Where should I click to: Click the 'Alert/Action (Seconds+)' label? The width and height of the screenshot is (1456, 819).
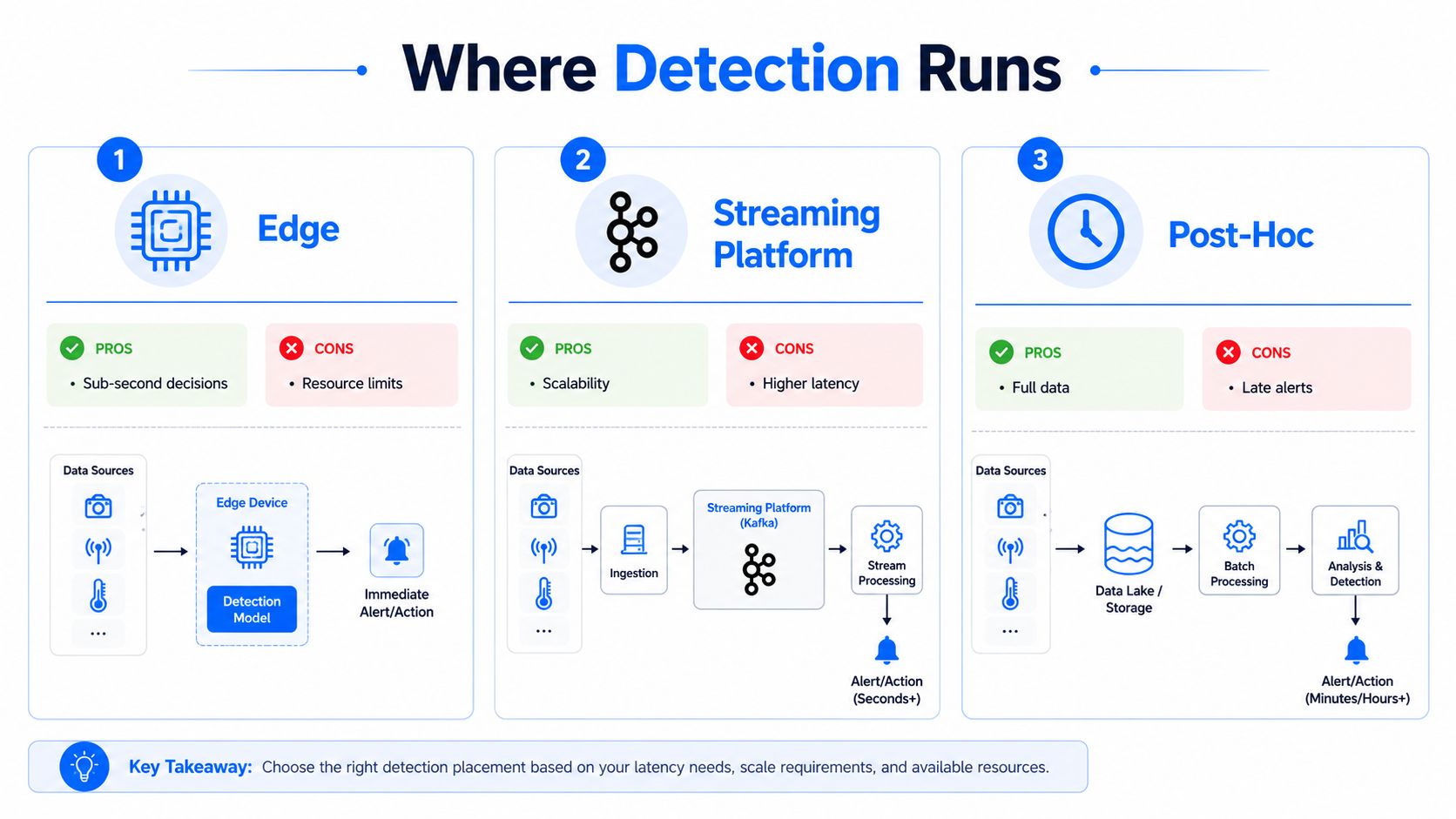click(x=886, y=690)
